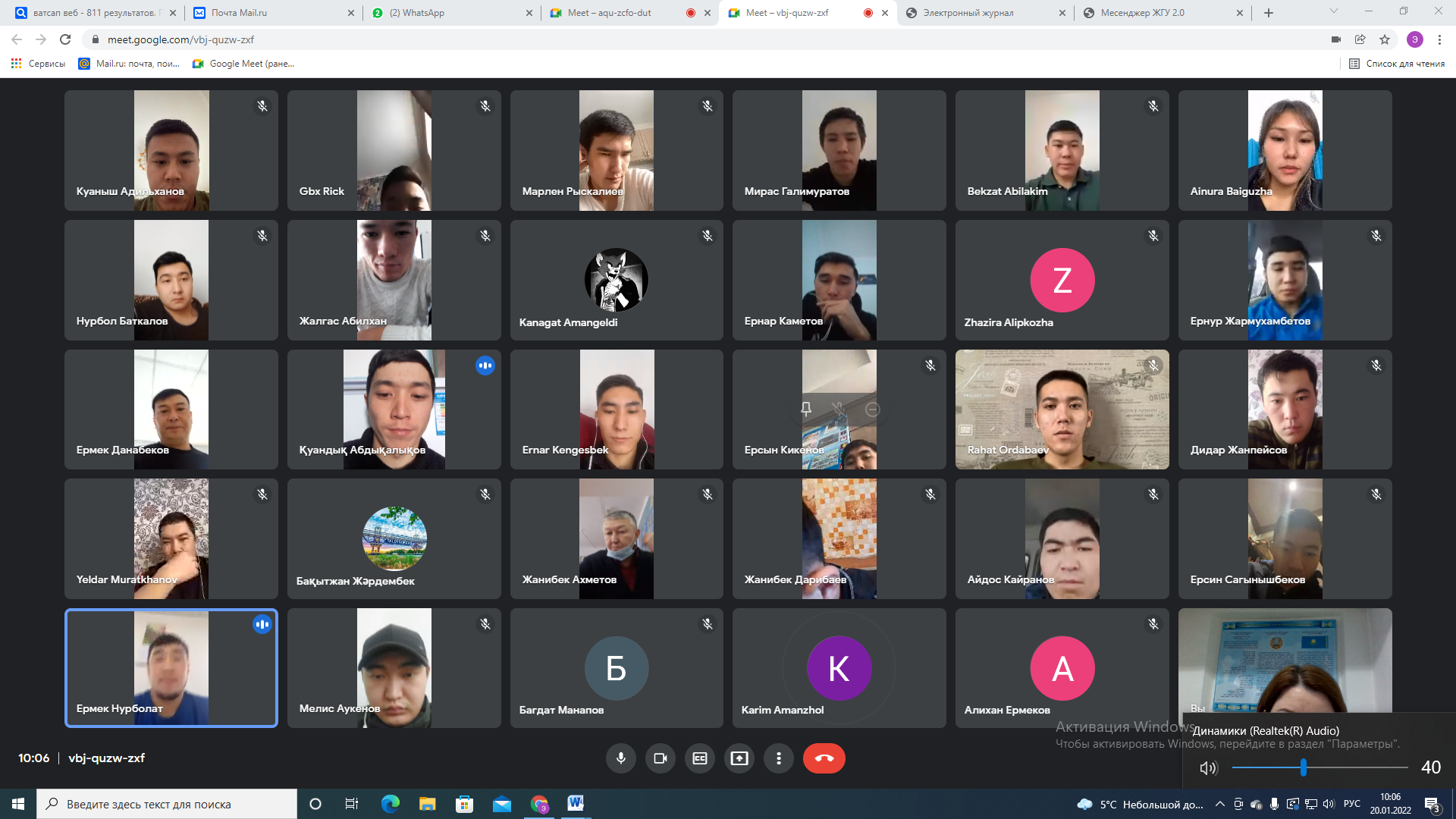Adjust the Realtek speakers volume slider
Viewport: 1456px width, 819px height.
1303,767
